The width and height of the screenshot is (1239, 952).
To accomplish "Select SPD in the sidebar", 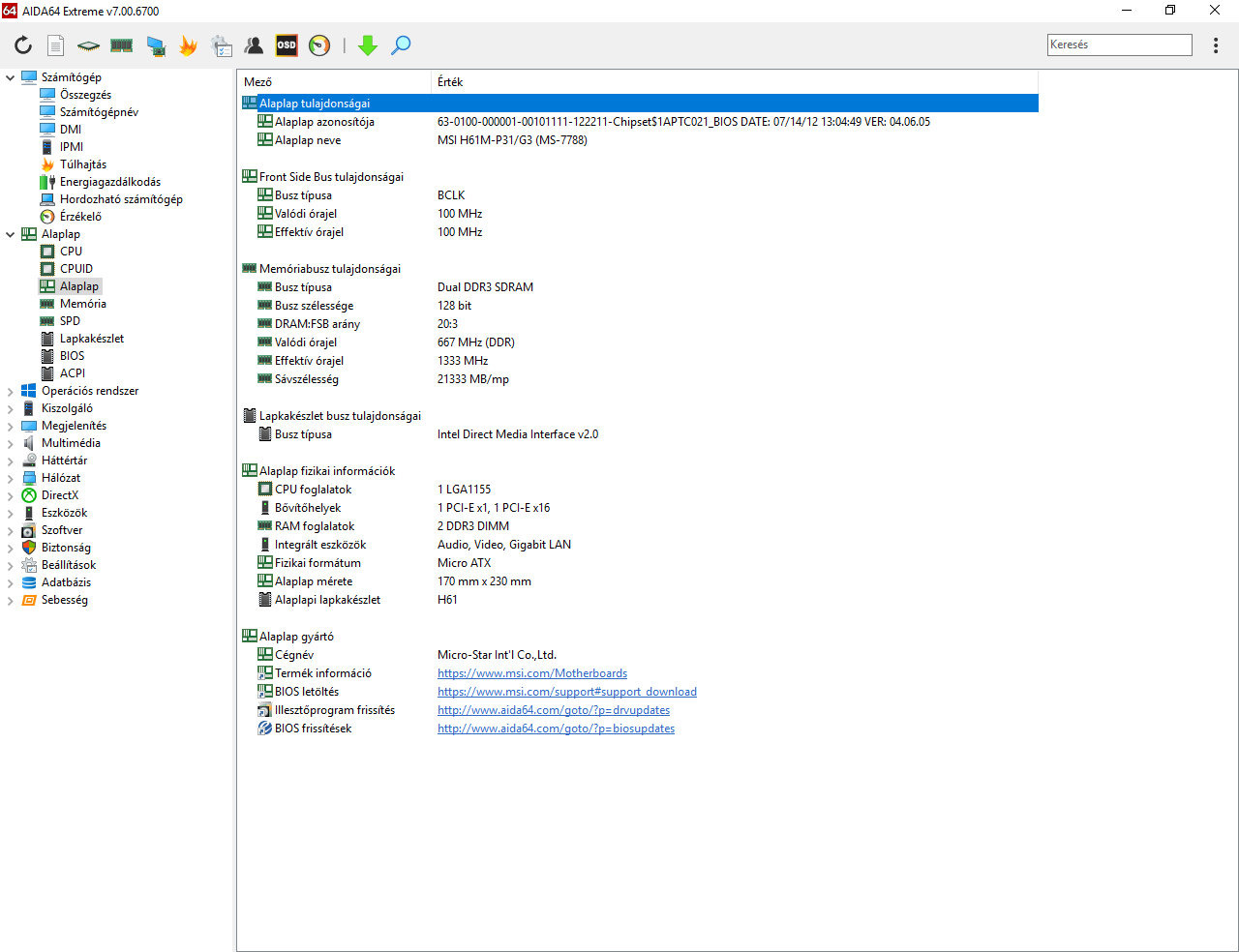I will 70,321.
